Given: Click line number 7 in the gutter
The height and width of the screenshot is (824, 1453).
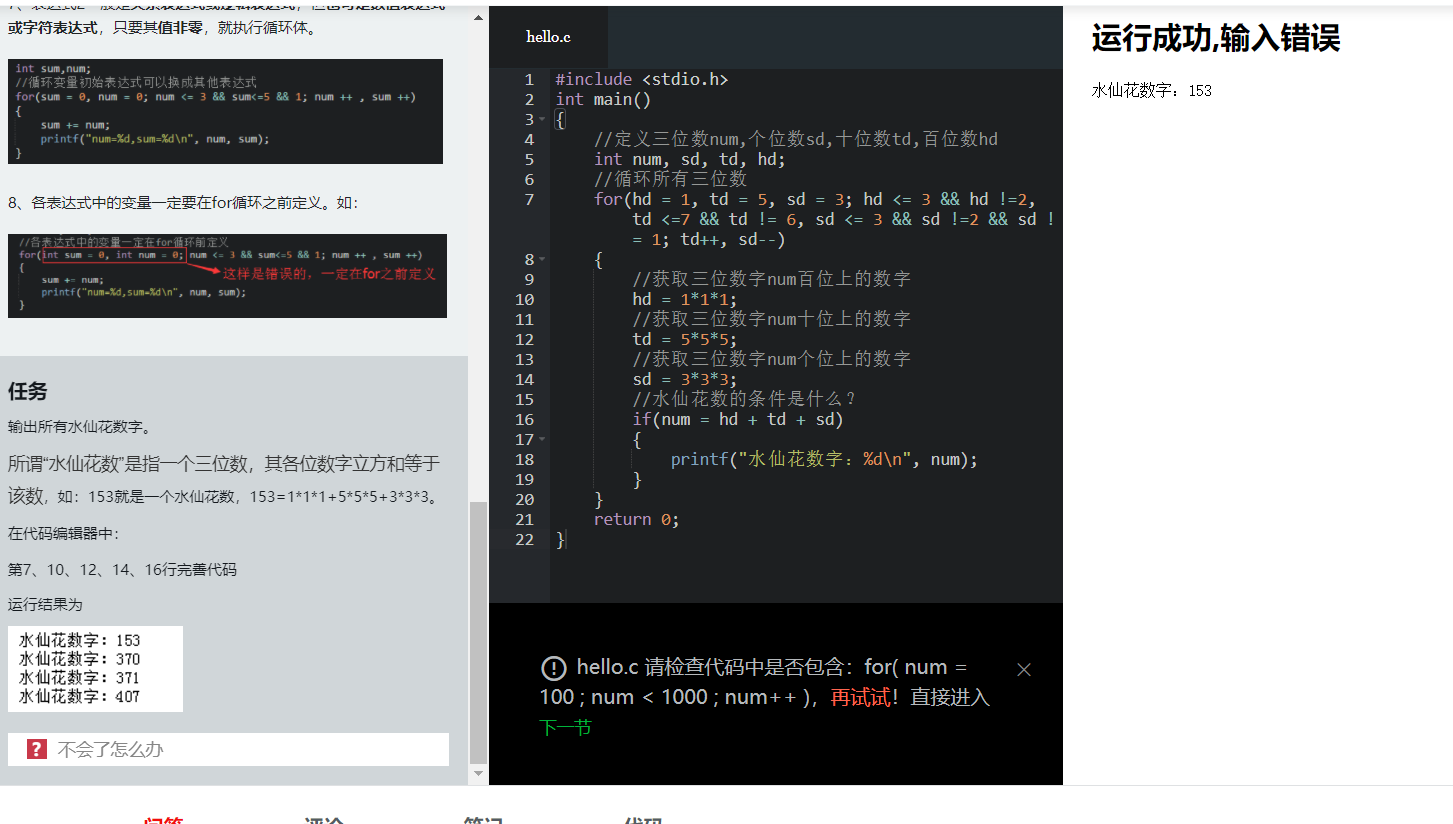Looking at the screenshot, I should pos(529,199).
